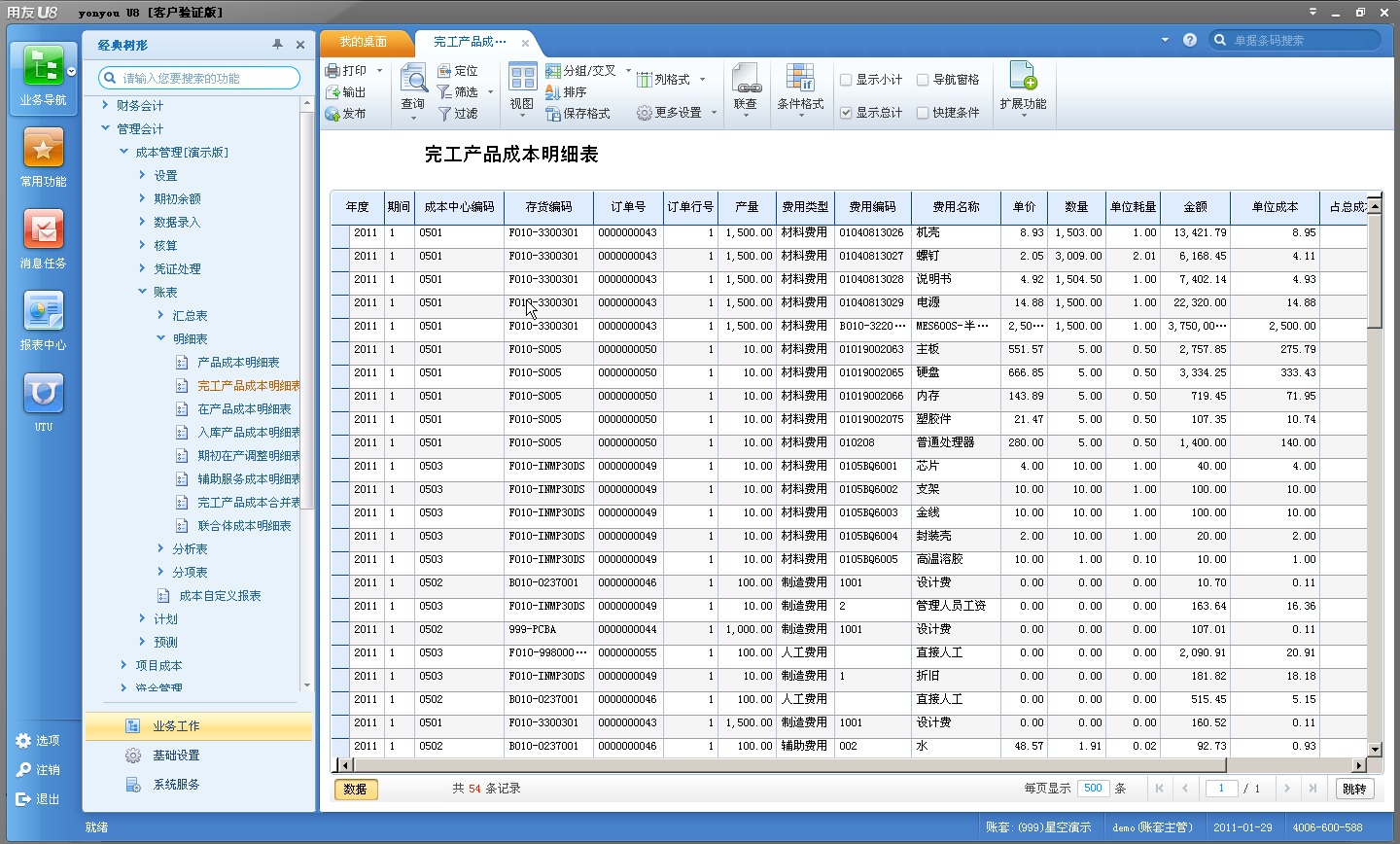Open the 业务导航 sidebar icon
The height and width of the screenshot is (844, 1400).
click(x=43, y=66)
